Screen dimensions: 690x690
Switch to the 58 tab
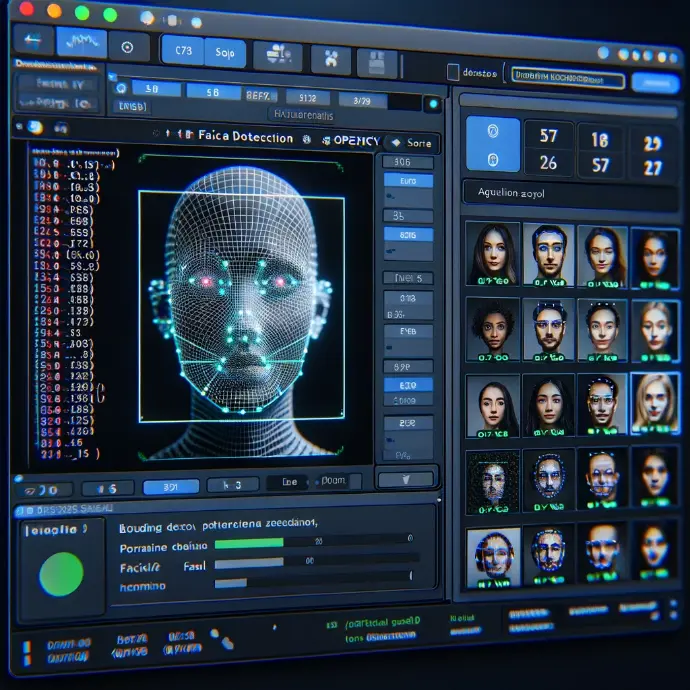point(156,88)
